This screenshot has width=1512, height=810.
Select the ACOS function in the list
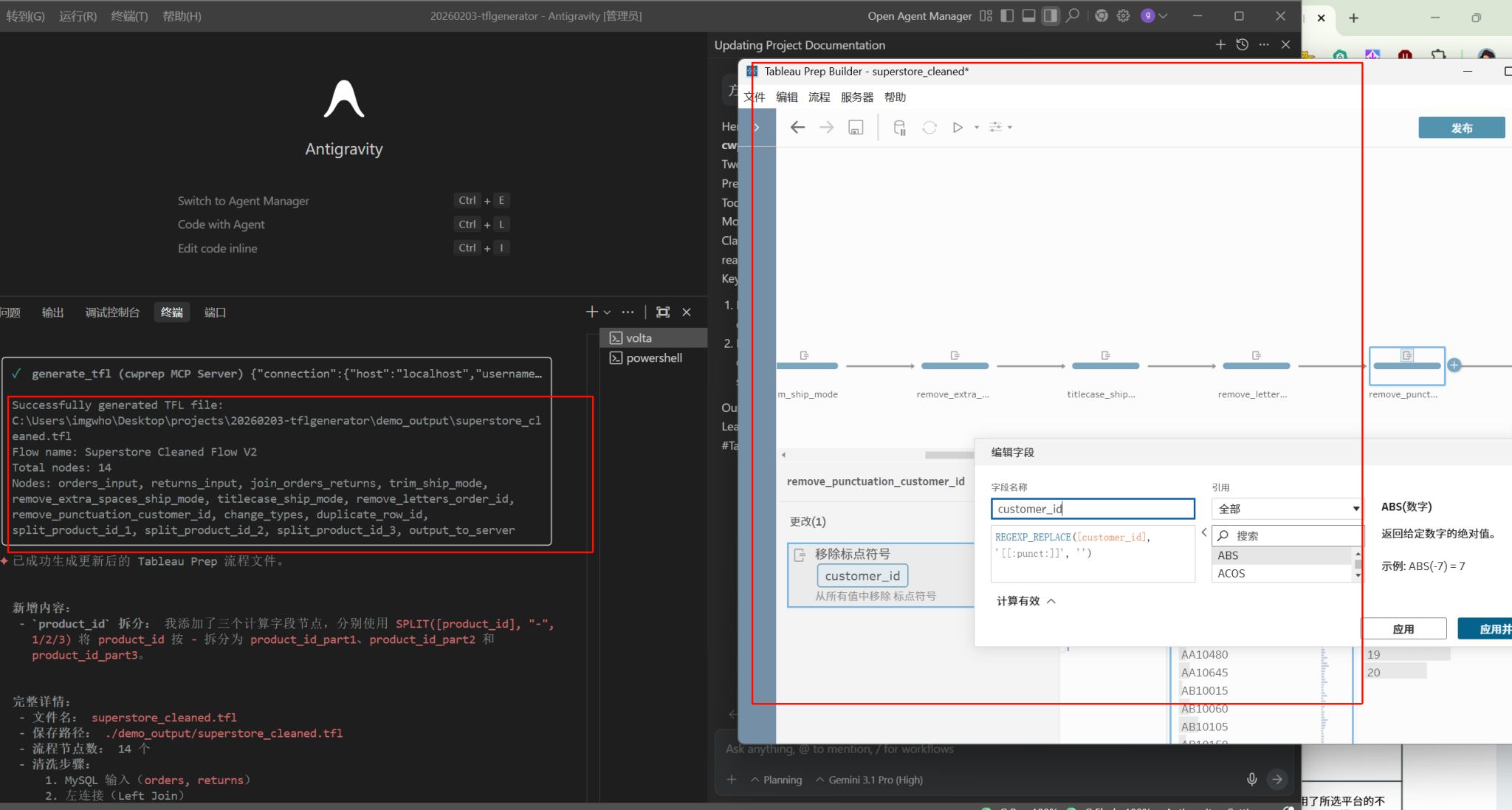(x=1282, y=573)
